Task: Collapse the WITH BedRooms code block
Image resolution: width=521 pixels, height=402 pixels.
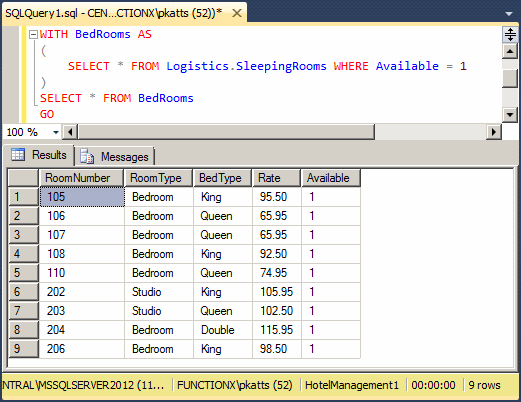Action: pyautogui.click(x=33, y=34)
